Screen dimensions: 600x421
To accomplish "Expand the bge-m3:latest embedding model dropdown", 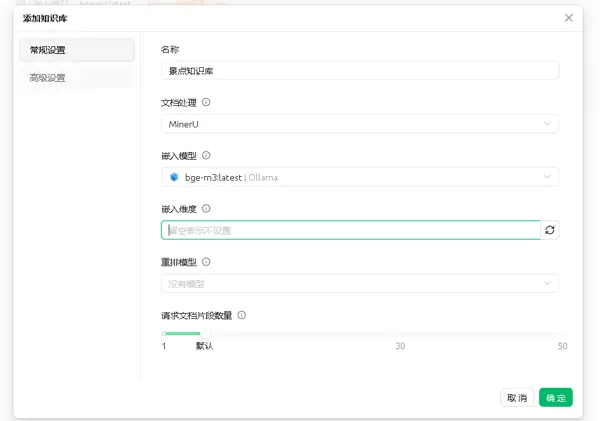I will [359, 177].
